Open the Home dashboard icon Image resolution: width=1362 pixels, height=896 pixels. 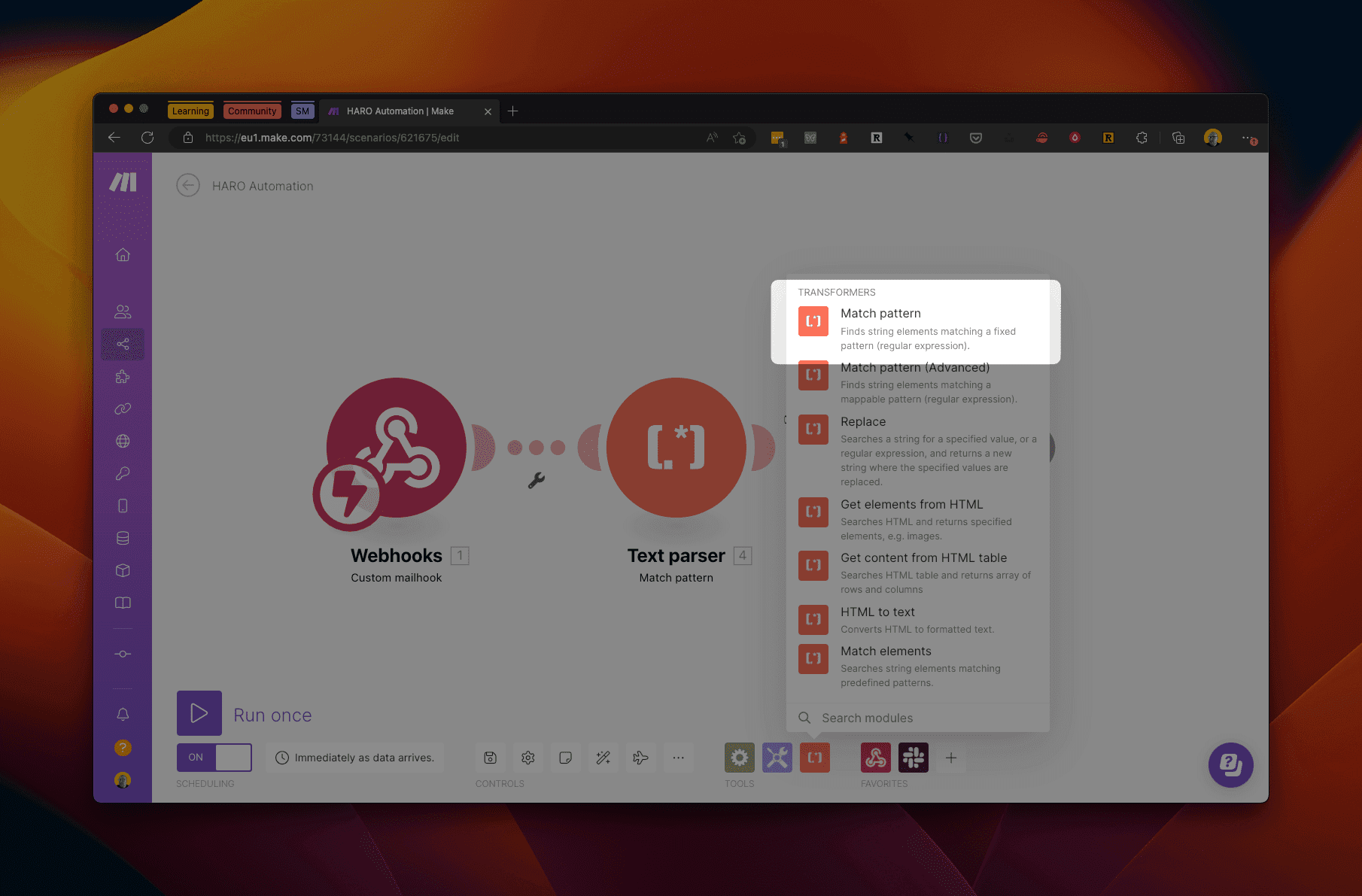pyautogui.click(x=123, y=254)
